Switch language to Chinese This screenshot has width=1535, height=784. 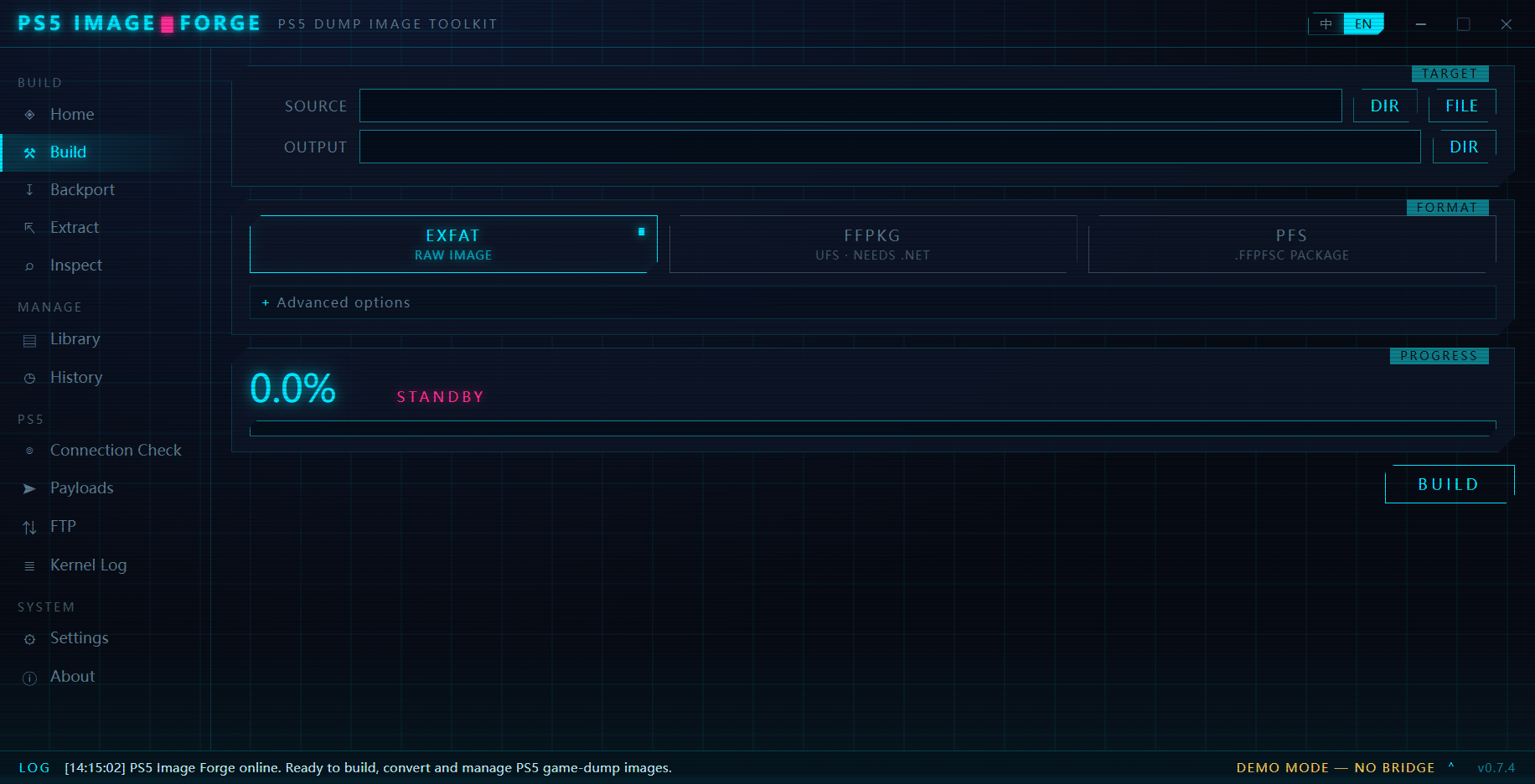tap(1326, 23)
